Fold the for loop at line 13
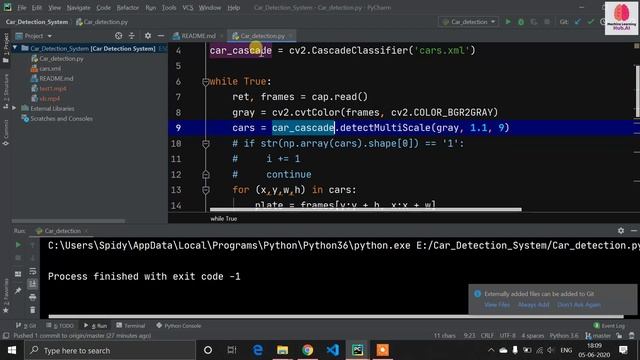 206,190
